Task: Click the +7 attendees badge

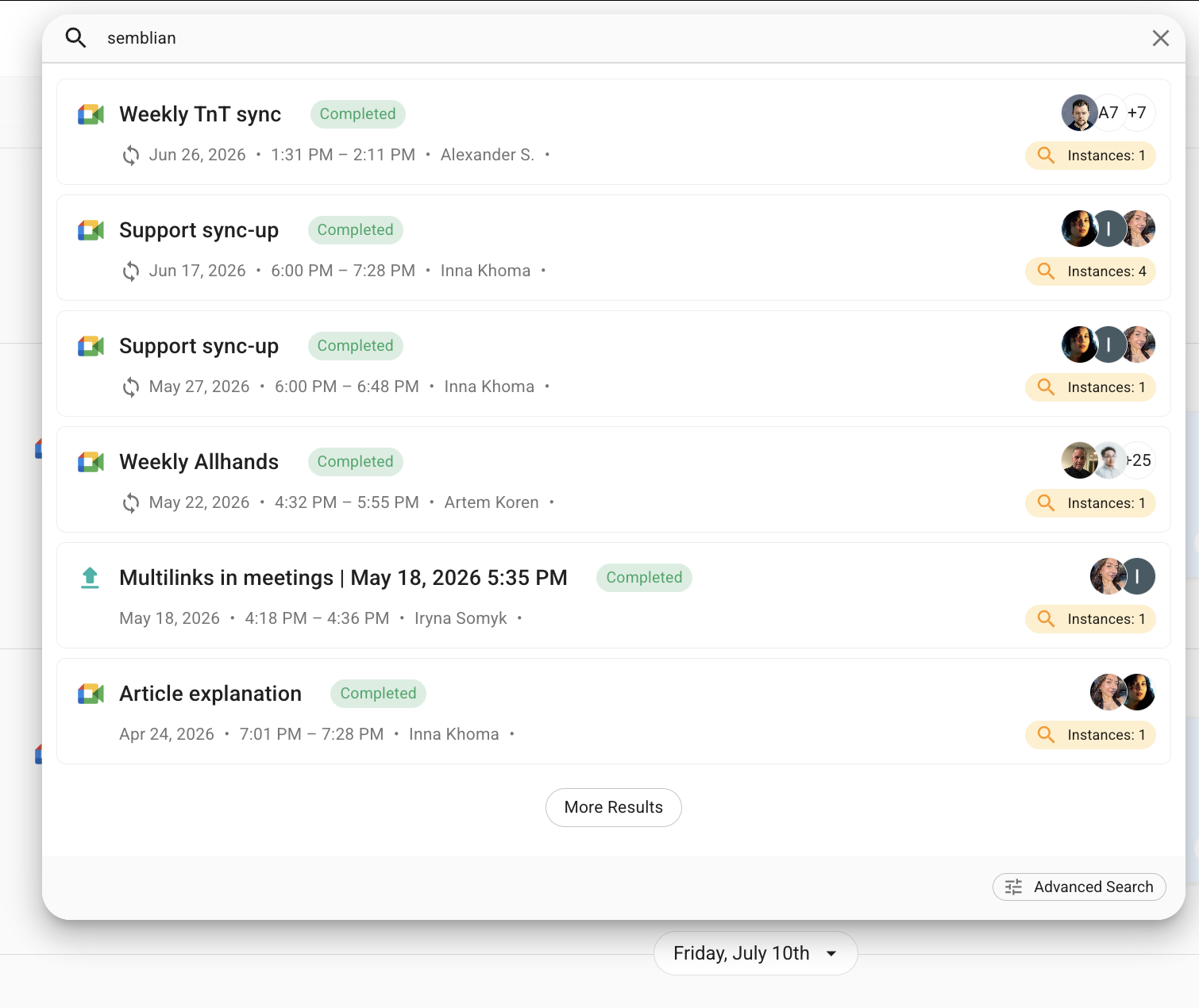Action: [x=1137, y=113]
